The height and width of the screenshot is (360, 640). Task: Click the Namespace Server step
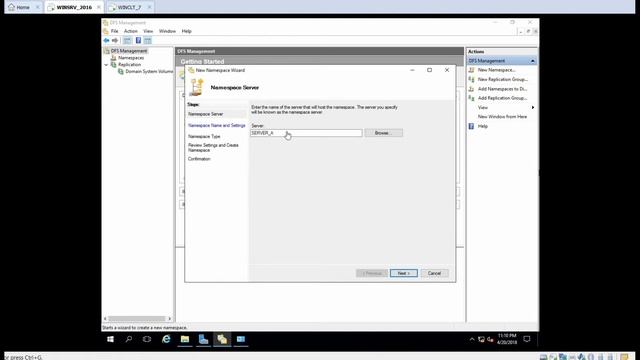[205, 114]
